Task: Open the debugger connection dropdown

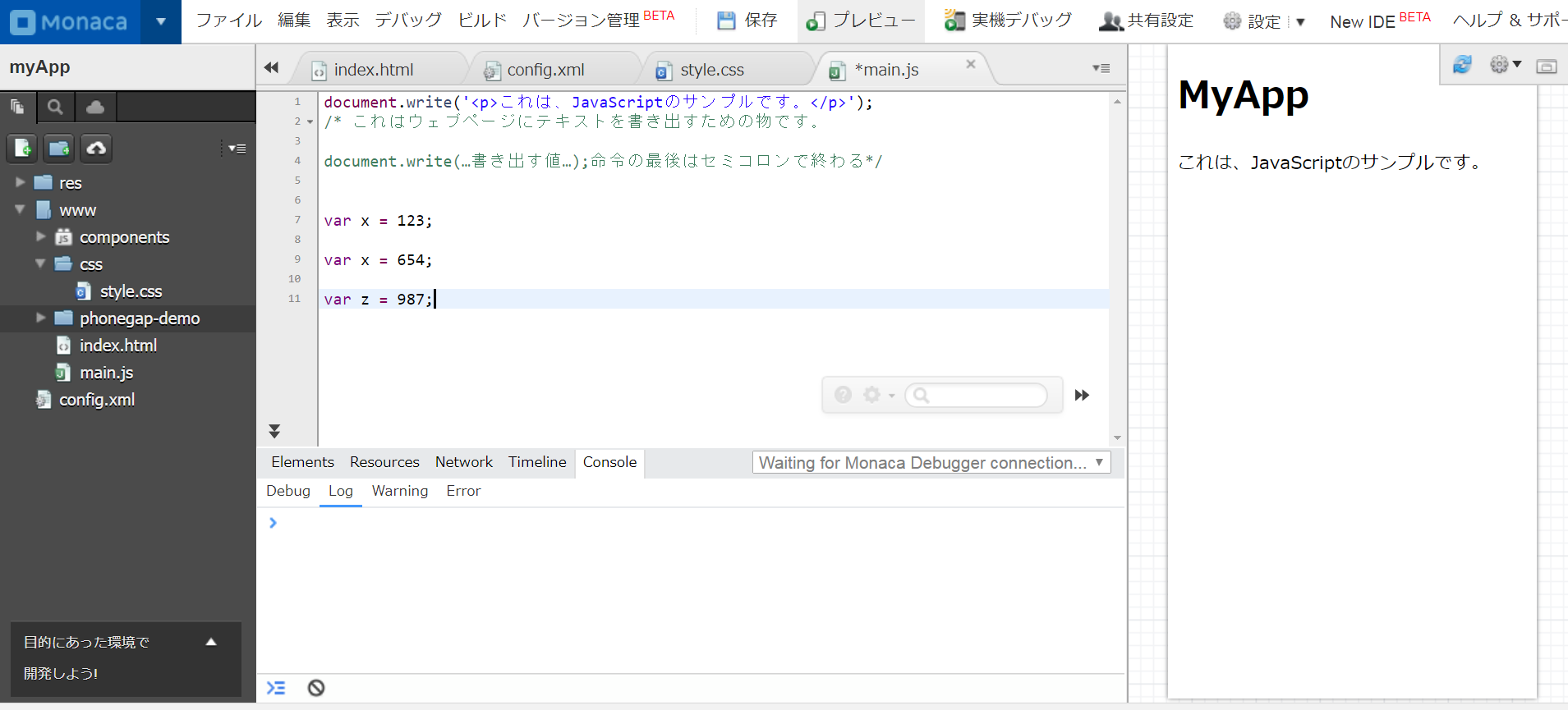Action: coord(931,463)
